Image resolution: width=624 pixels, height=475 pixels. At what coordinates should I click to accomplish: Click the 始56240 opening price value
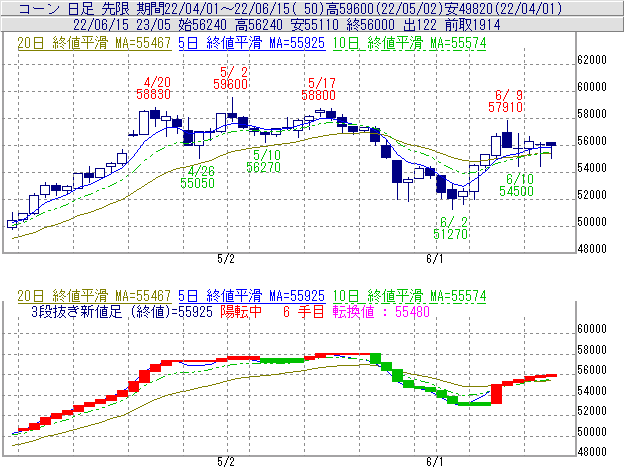click(x=203, y=25)
